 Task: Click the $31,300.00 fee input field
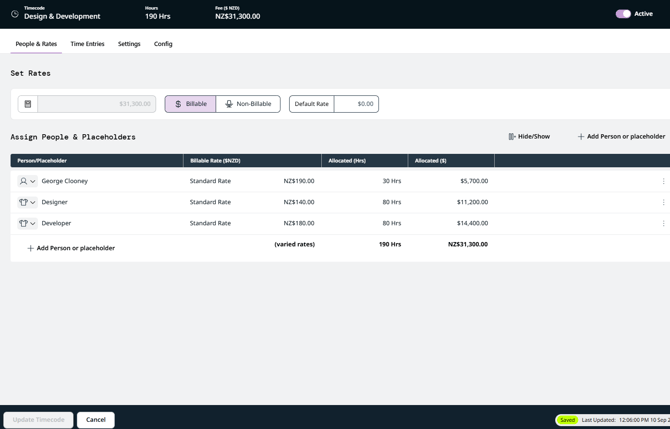(x=97, y=104)
